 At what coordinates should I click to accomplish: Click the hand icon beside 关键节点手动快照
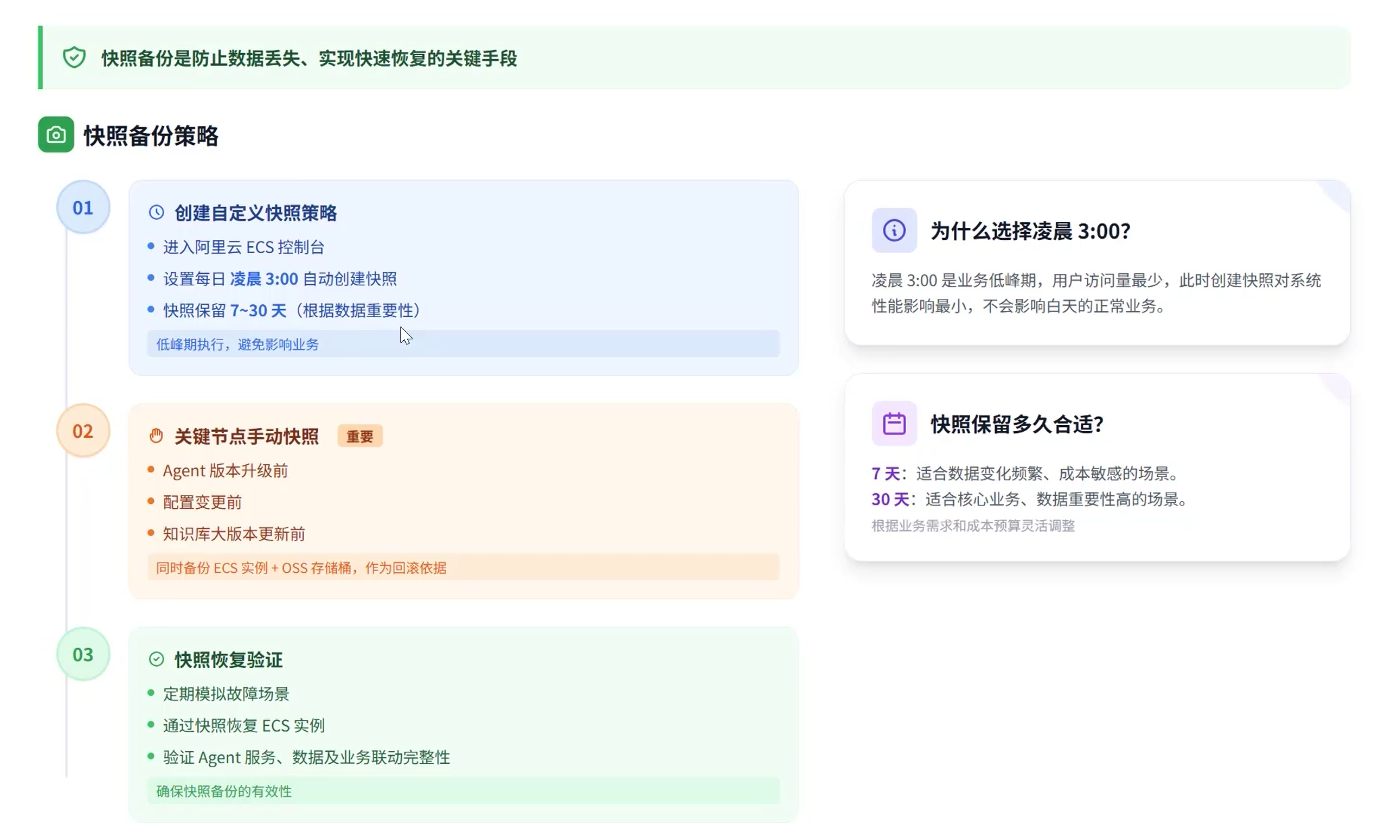pos(156,436)
